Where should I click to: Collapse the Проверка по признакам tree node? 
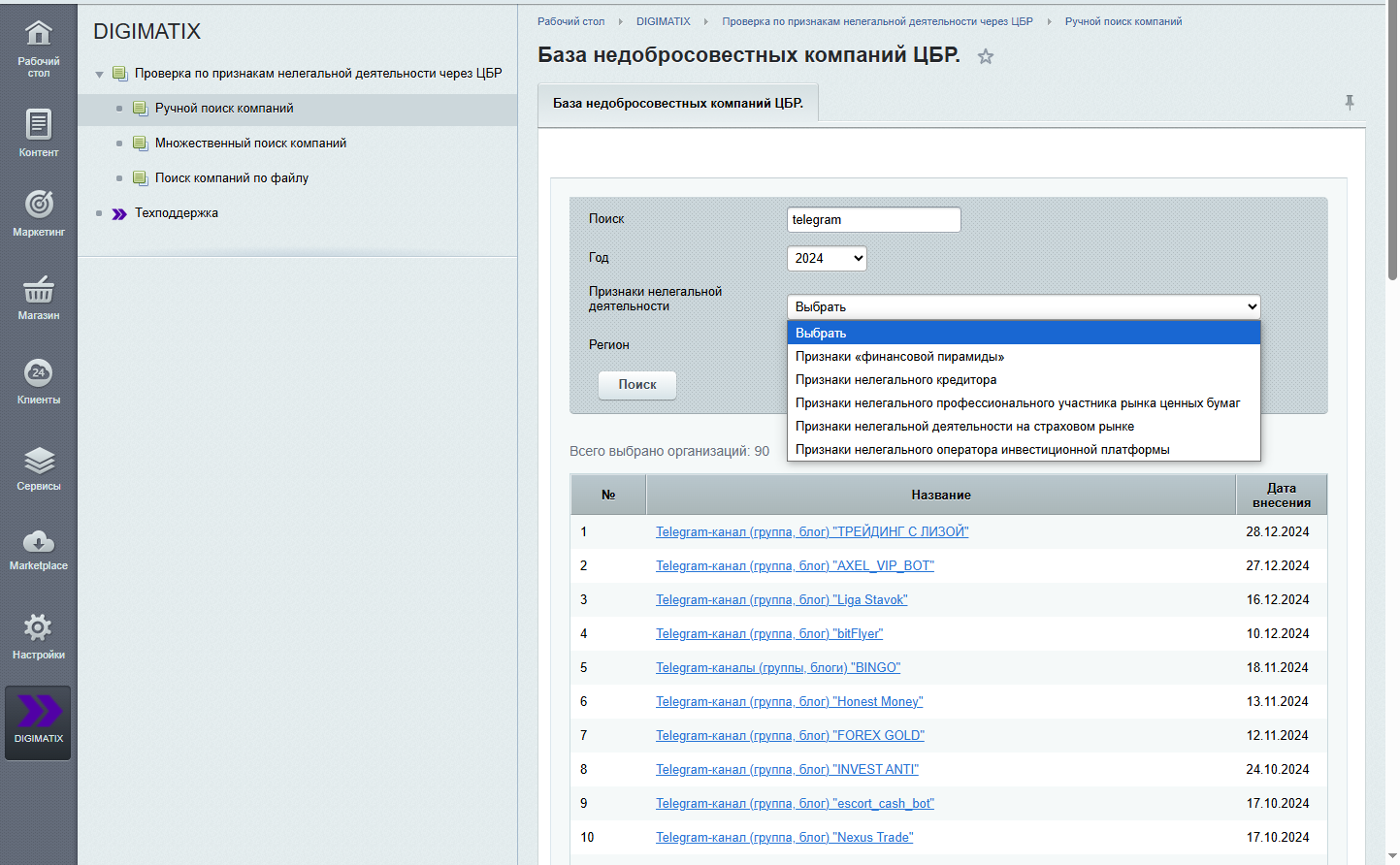coord(99,75)
